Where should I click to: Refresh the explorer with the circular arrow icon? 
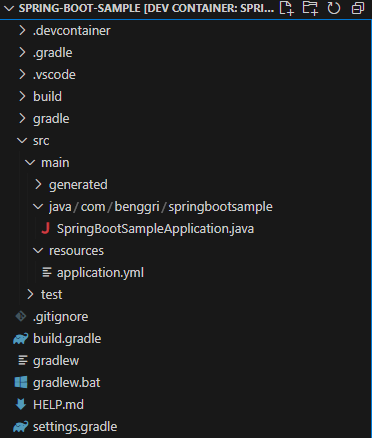(x=334, y=8)
